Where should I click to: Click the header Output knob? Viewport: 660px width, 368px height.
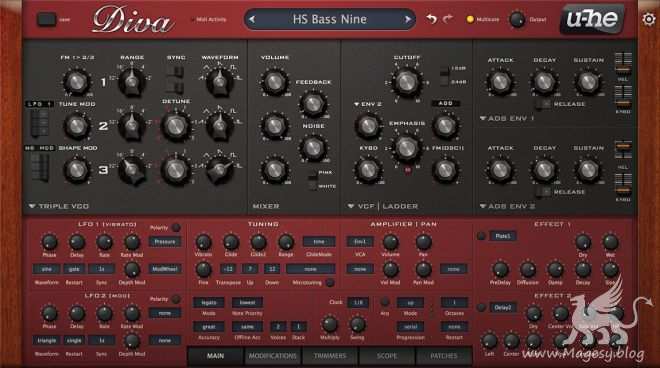point(516,19)
